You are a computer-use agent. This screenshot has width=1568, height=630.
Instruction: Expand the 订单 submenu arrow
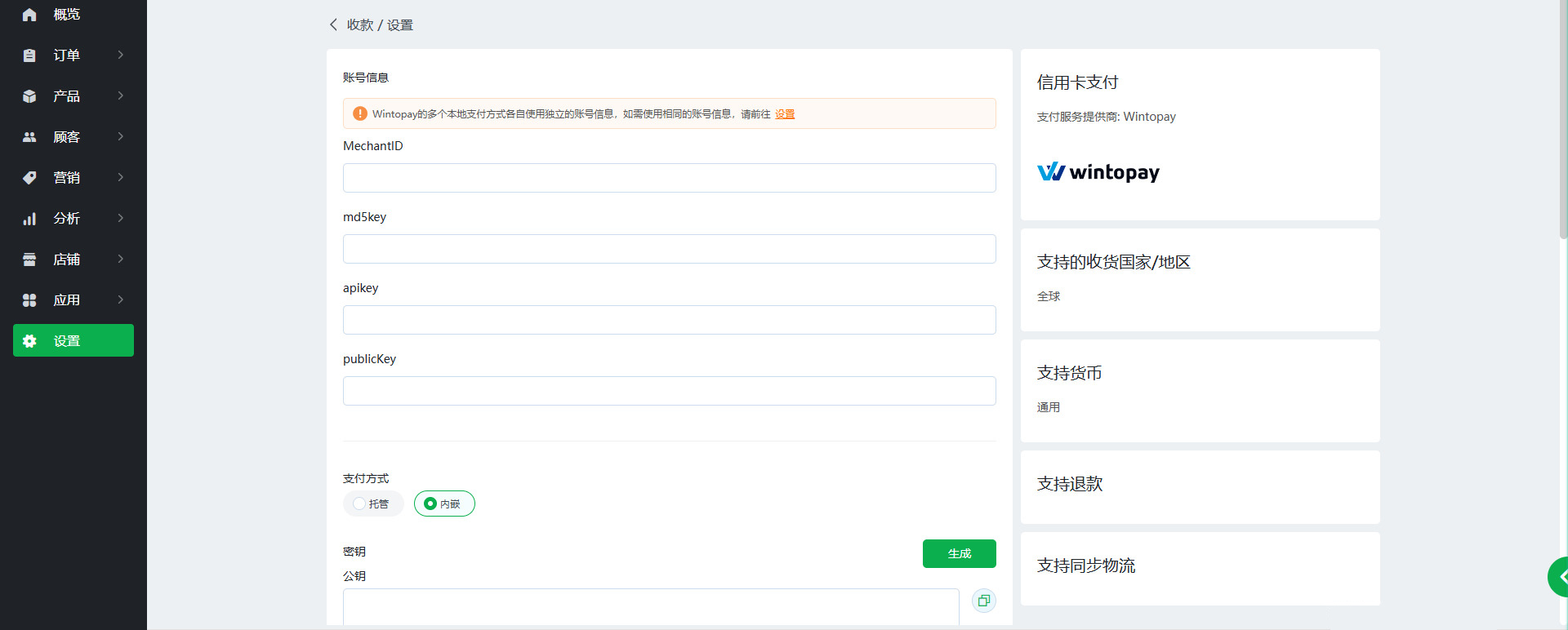click(x=121, y=55)
